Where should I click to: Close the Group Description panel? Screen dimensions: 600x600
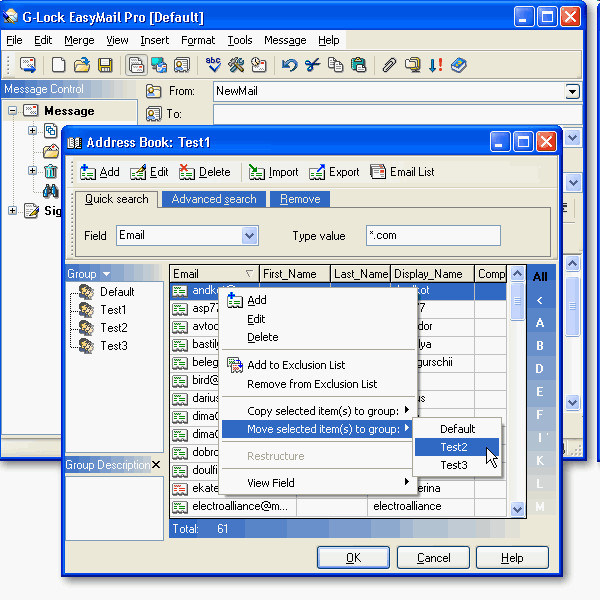coord(156,465)
